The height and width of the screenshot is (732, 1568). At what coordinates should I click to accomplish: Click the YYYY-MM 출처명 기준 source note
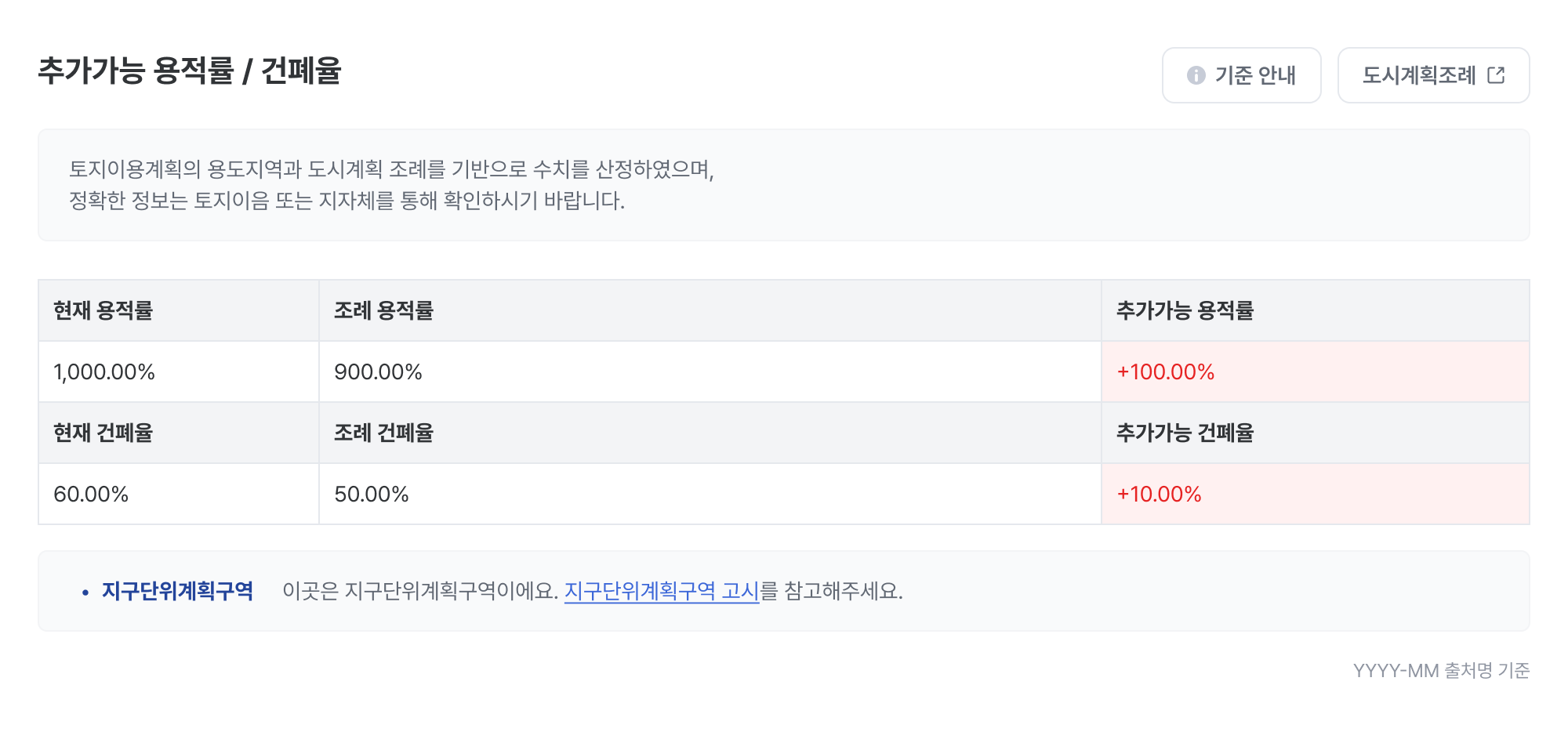pos(1441,671)
